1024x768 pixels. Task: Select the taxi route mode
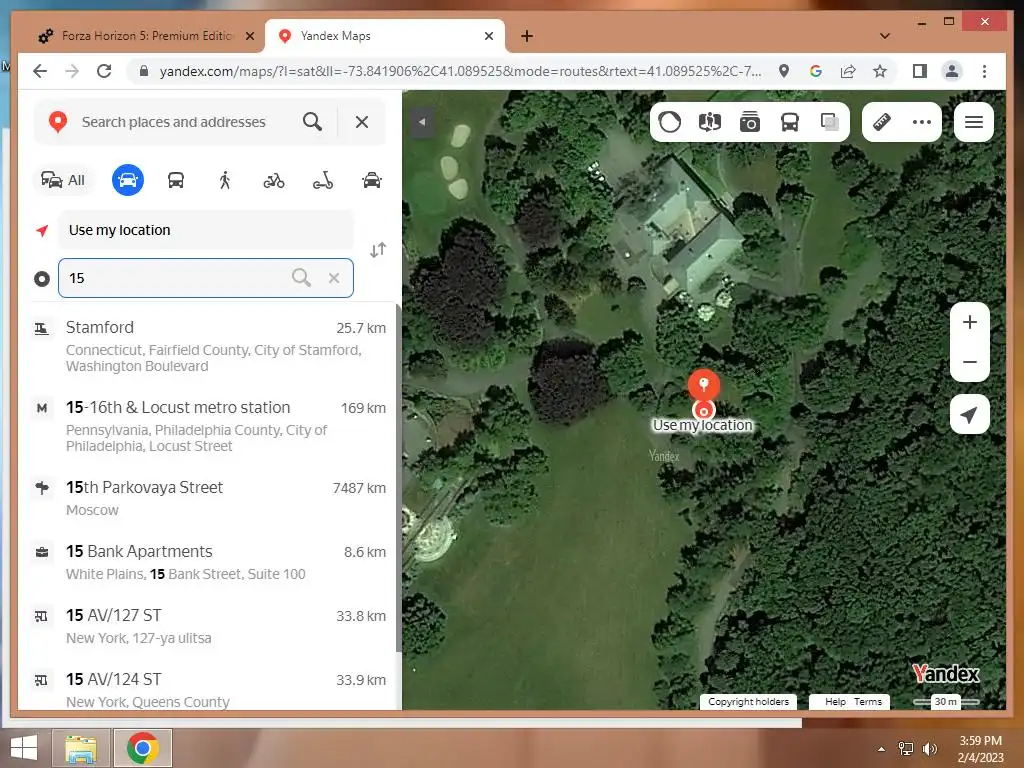click(372, 180)
